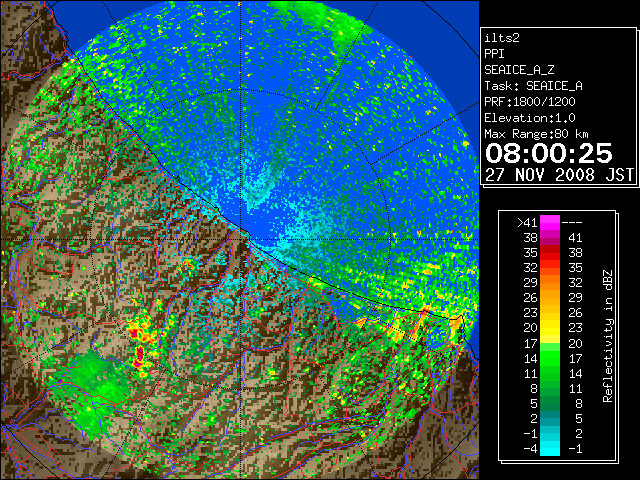Pick the magenta top band of color bar
The image size is (640, 480).
tap(550, 223)
